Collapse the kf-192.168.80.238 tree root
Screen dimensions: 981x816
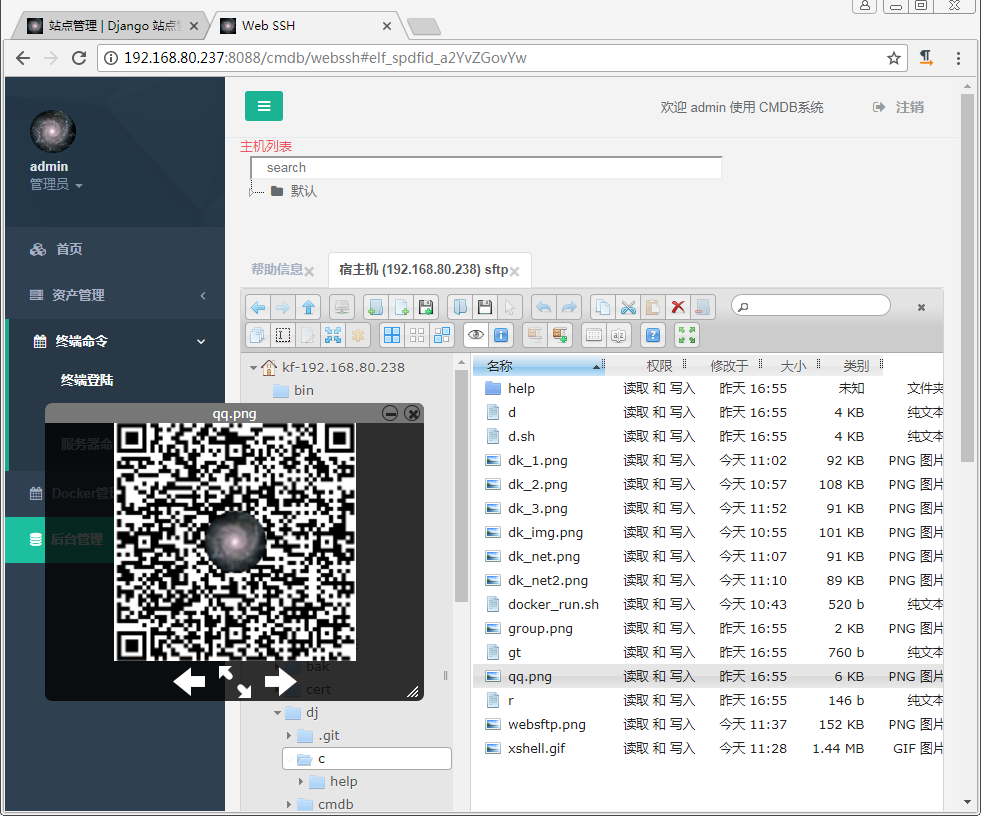pyautogui.click(x=253, y=368)
